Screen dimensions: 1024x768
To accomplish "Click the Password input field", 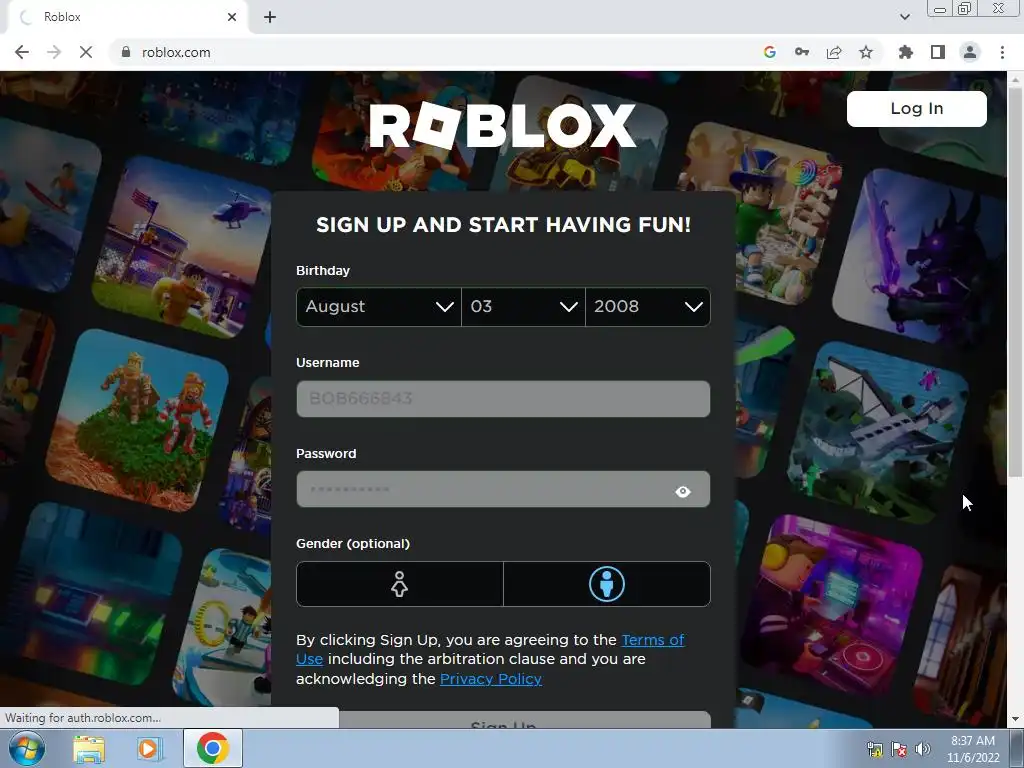I will click(503, 489).
